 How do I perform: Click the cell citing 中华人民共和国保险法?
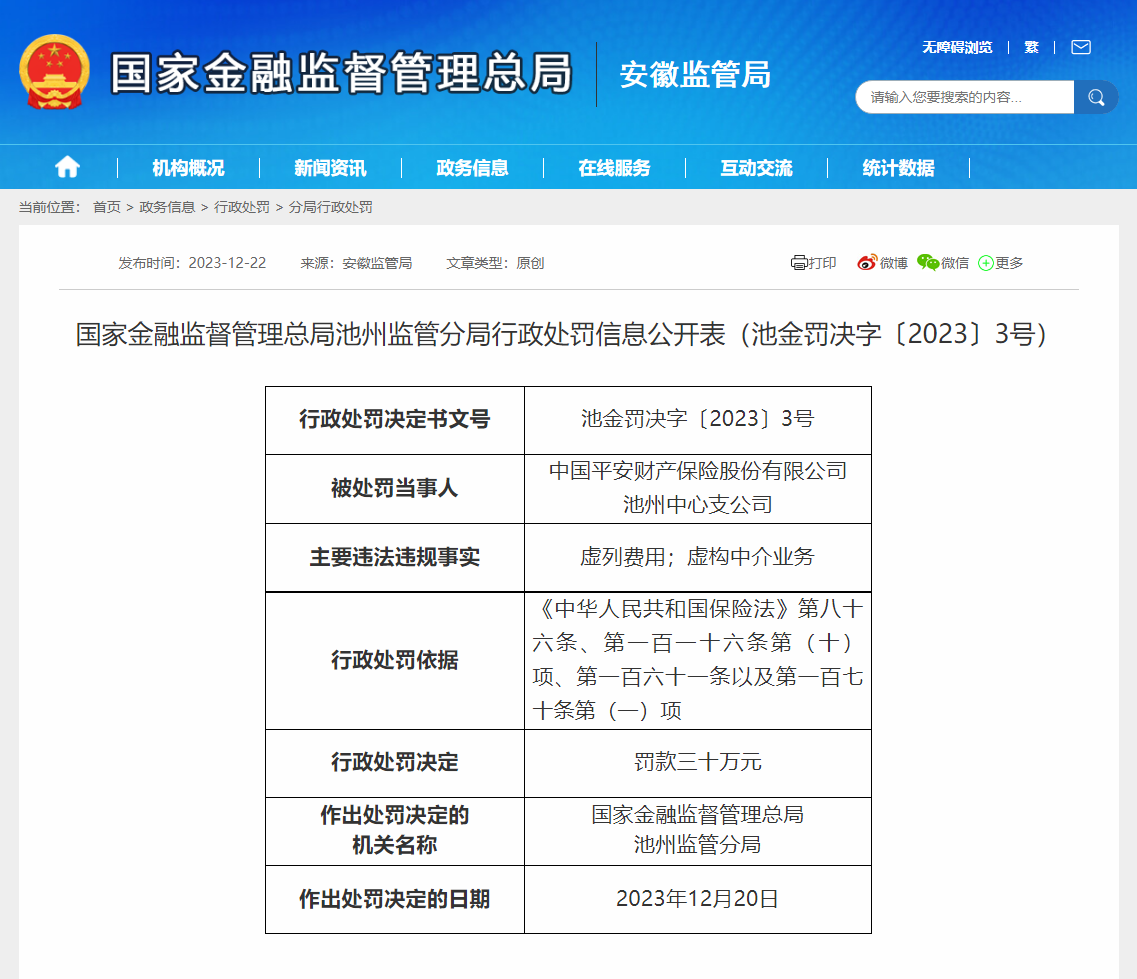click(698, 661)
